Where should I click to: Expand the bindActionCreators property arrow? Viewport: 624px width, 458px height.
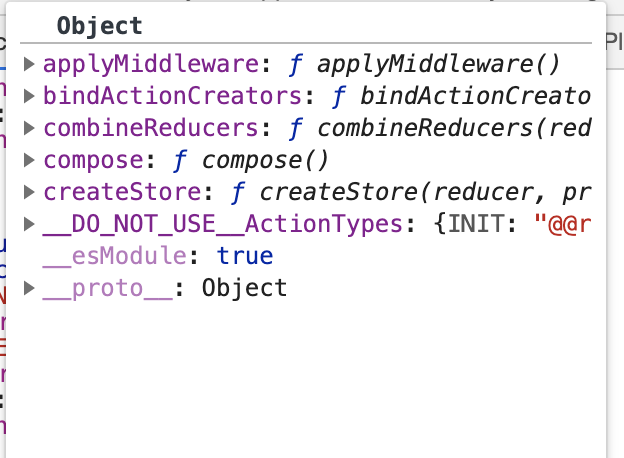pos(29,96)
